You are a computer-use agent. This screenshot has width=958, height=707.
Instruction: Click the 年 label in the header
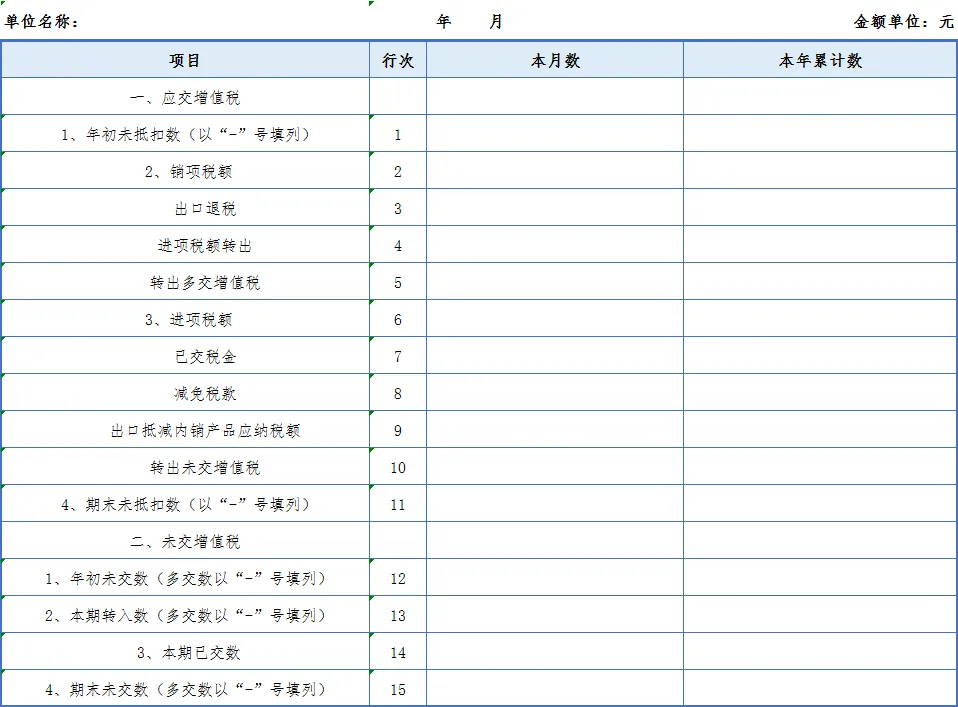coord(444,22)
